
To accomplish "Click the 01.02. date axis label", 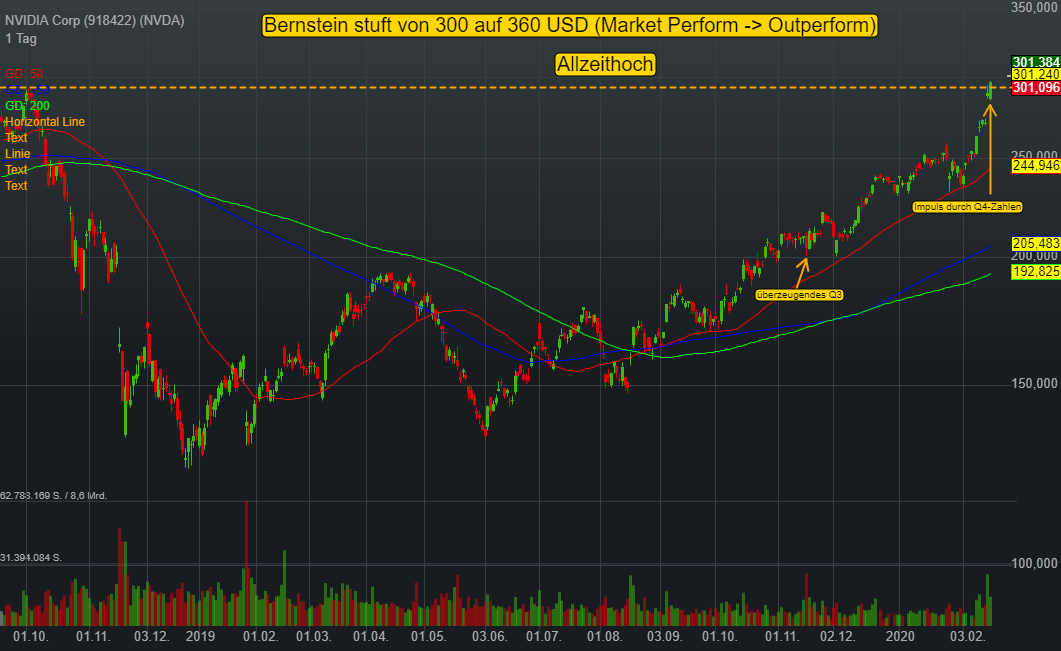I will click(x=261, y=637).
